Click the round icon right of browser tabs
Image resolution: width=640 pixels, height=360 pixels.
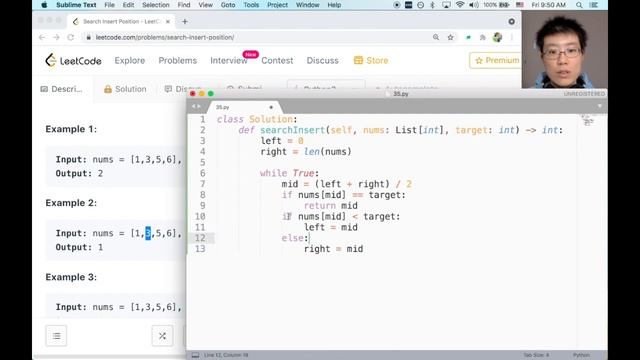click(x=511, y=21)
